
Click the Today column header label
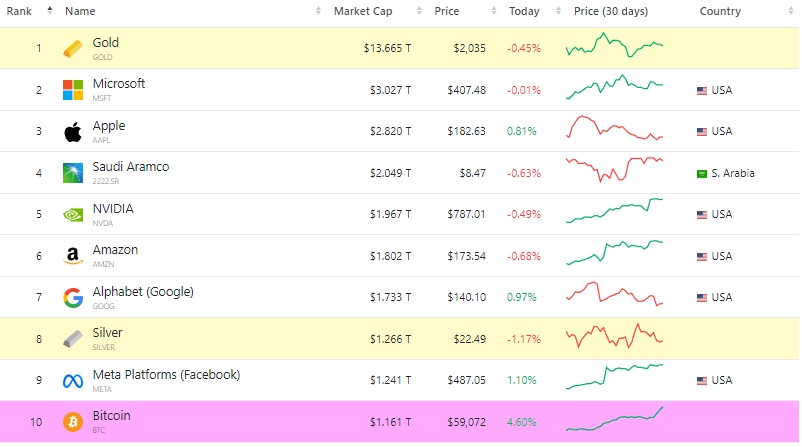click(x=524, y=11)
